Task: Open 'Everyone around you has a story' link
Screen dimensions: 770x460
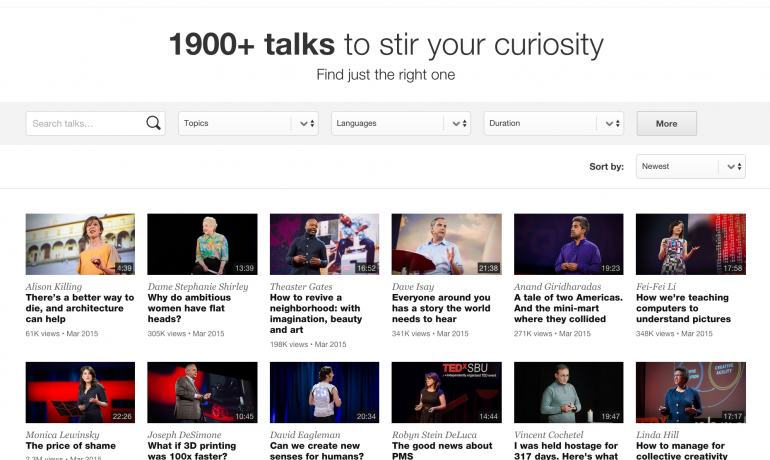Action: tap(441, 308)
